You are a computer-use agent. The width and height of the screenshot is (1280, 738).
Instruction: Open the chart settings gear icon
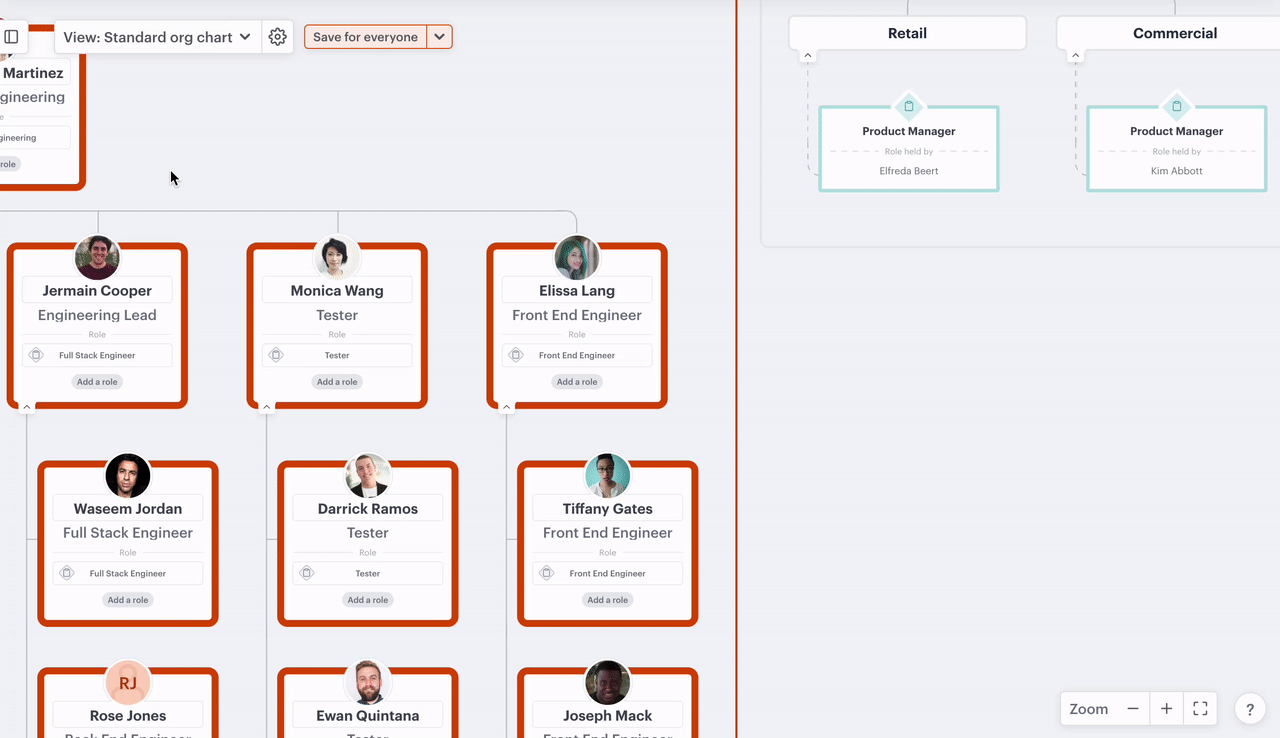coord(277,36)
